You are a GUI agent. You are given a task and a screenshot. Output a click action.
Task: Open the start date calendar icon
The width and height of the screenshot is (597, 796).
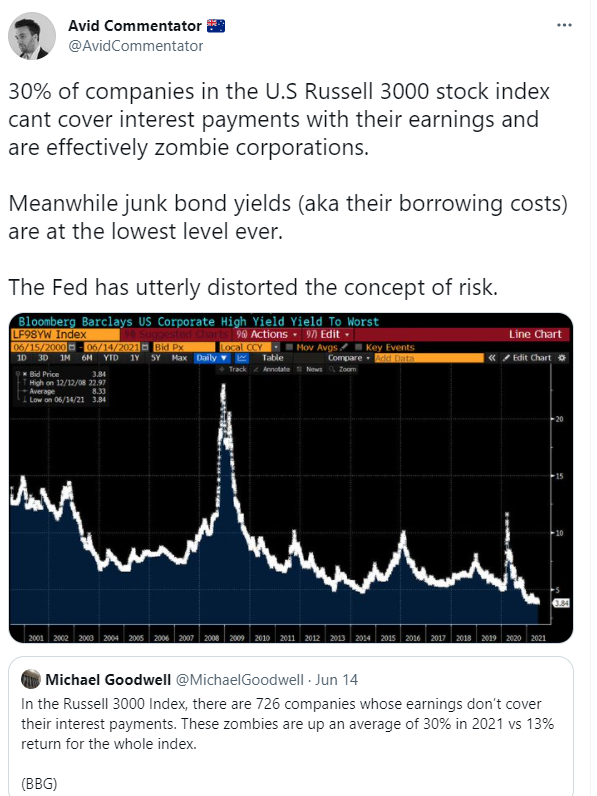[x=72, y=347]
